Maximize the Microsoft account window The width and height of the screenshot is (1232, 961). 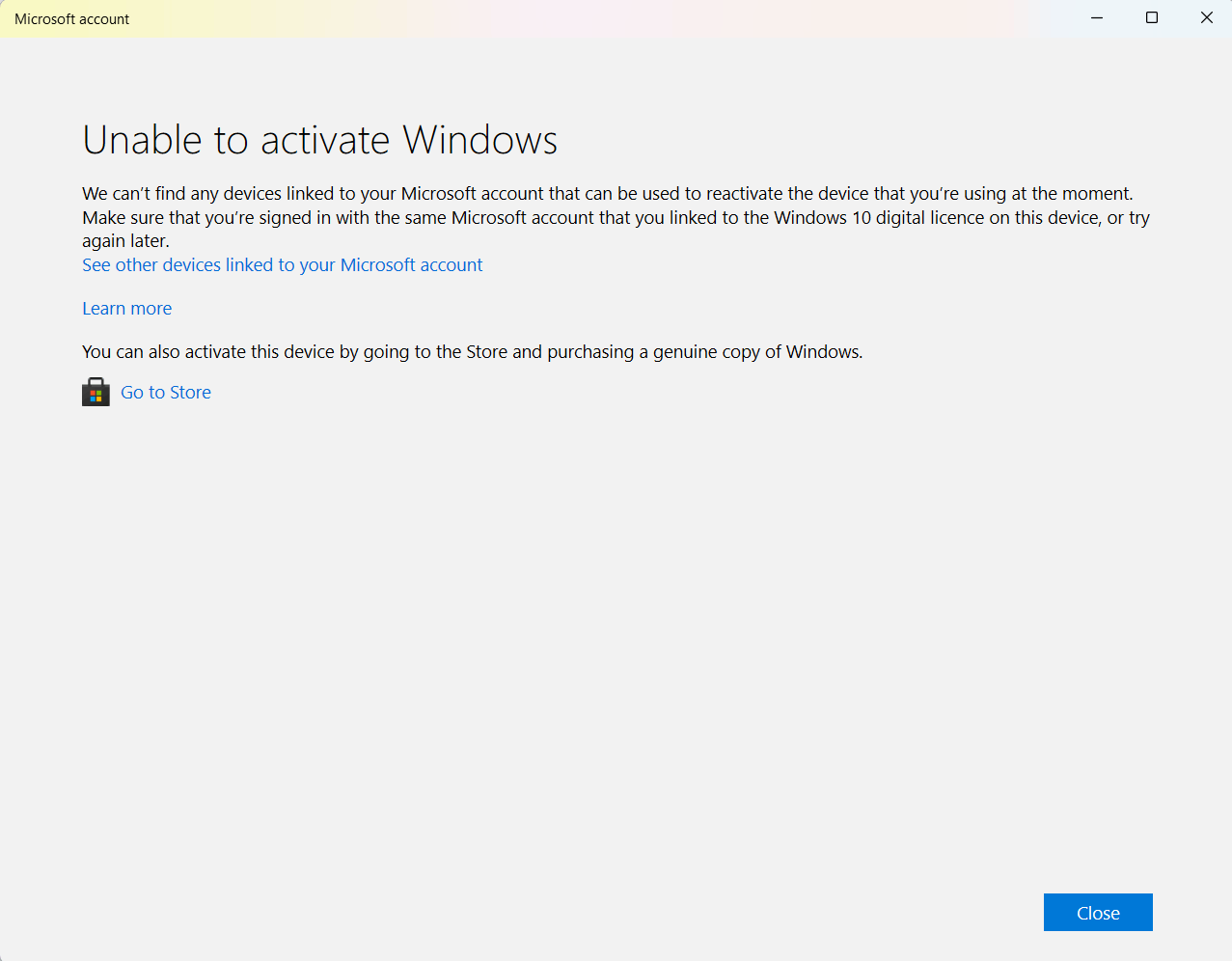tap(1151, 17)
